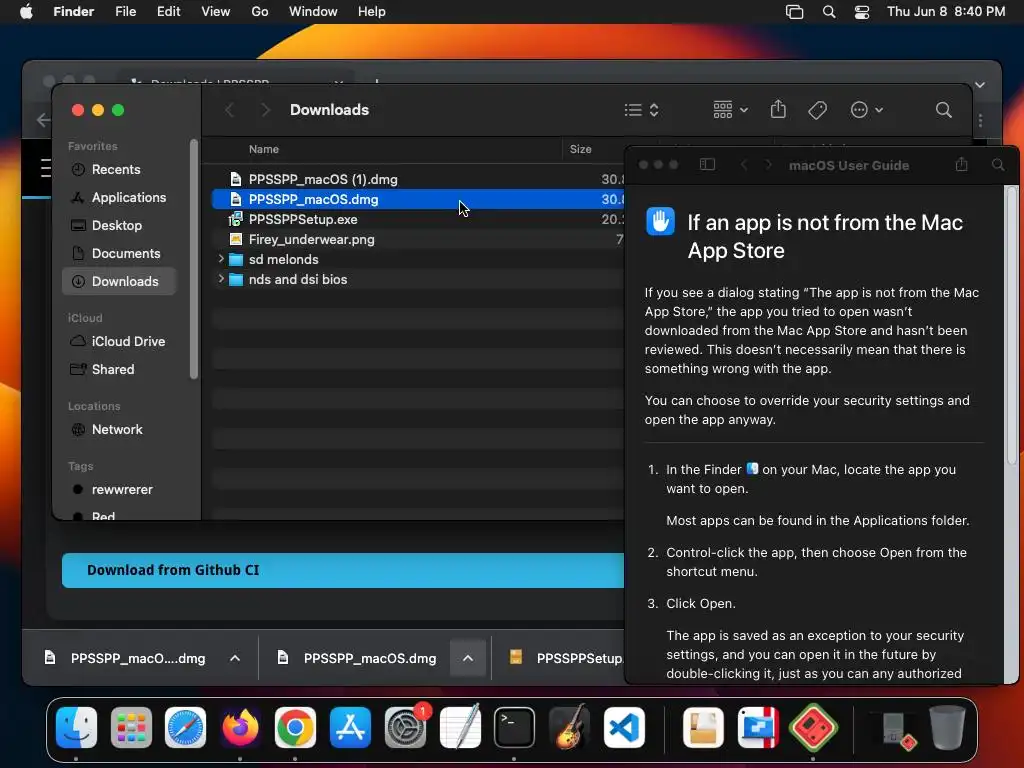Toggle sidebar in macOS User Guide window
This screenshot has height=768, width=1024.
[707, 165]
